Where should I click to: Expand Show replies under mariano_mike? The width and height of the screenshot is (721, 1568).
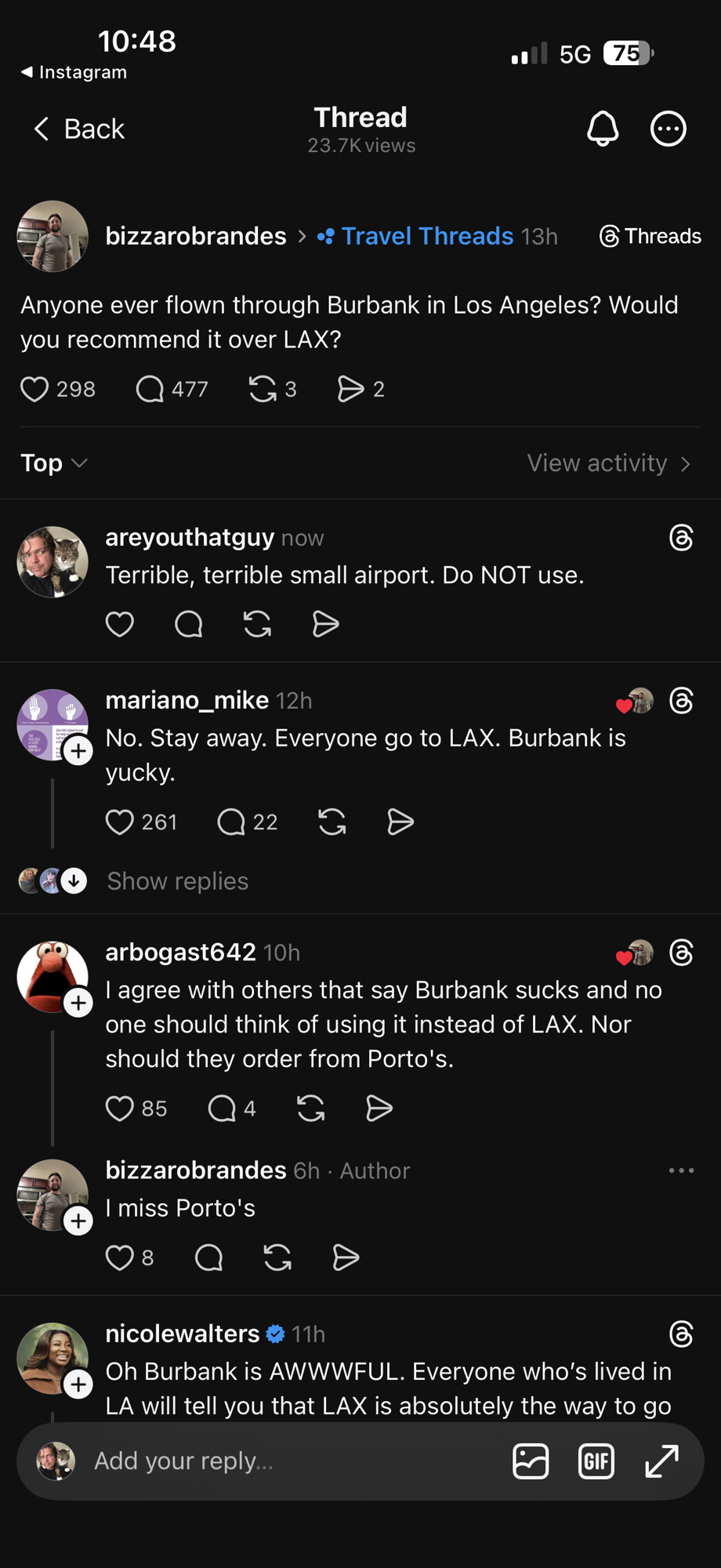click(x=177, y=881)
